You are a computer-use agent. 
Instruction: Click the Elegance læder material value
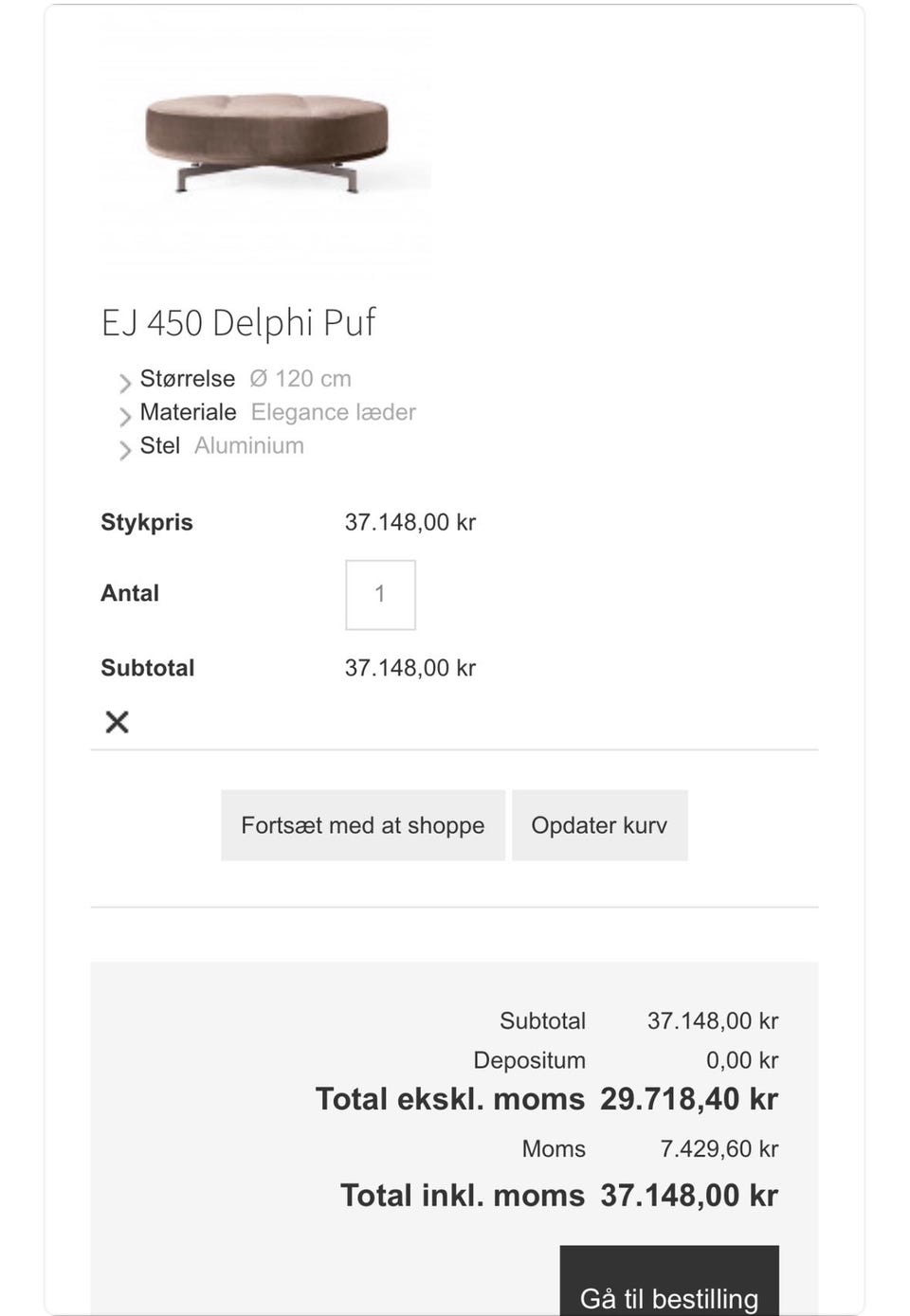pyautogui.click(x=334, y=412)
